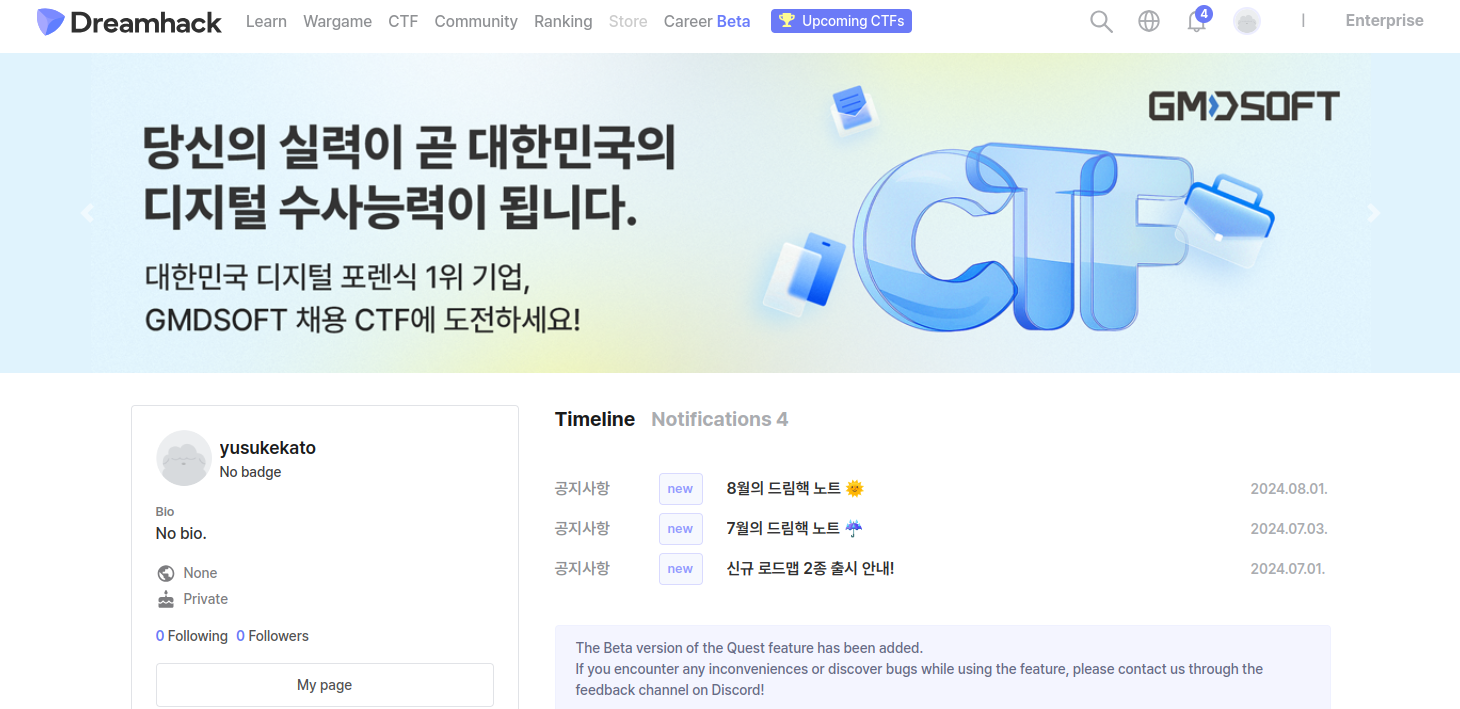
Task: Open the Learn menu
Action: [x=266, y=22]
